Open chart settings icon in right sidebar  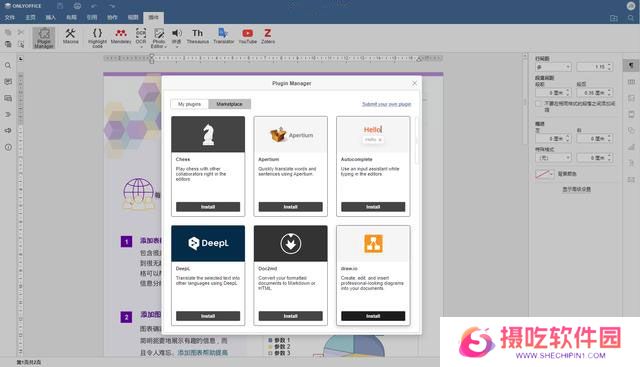coord(631,147)
